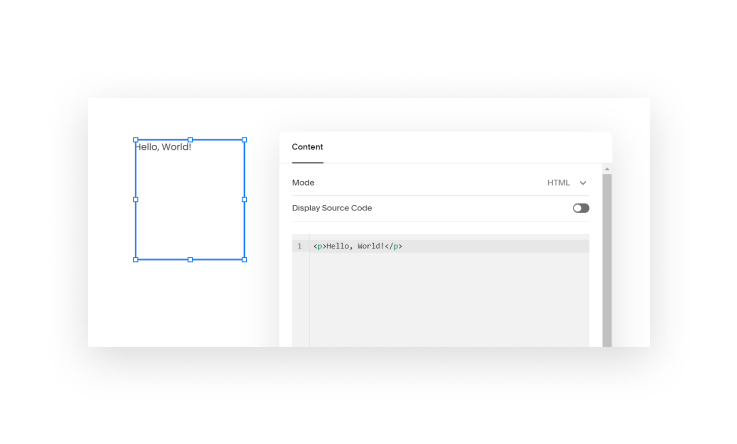Click line 1 in the code editor

(x=449, y=246)
